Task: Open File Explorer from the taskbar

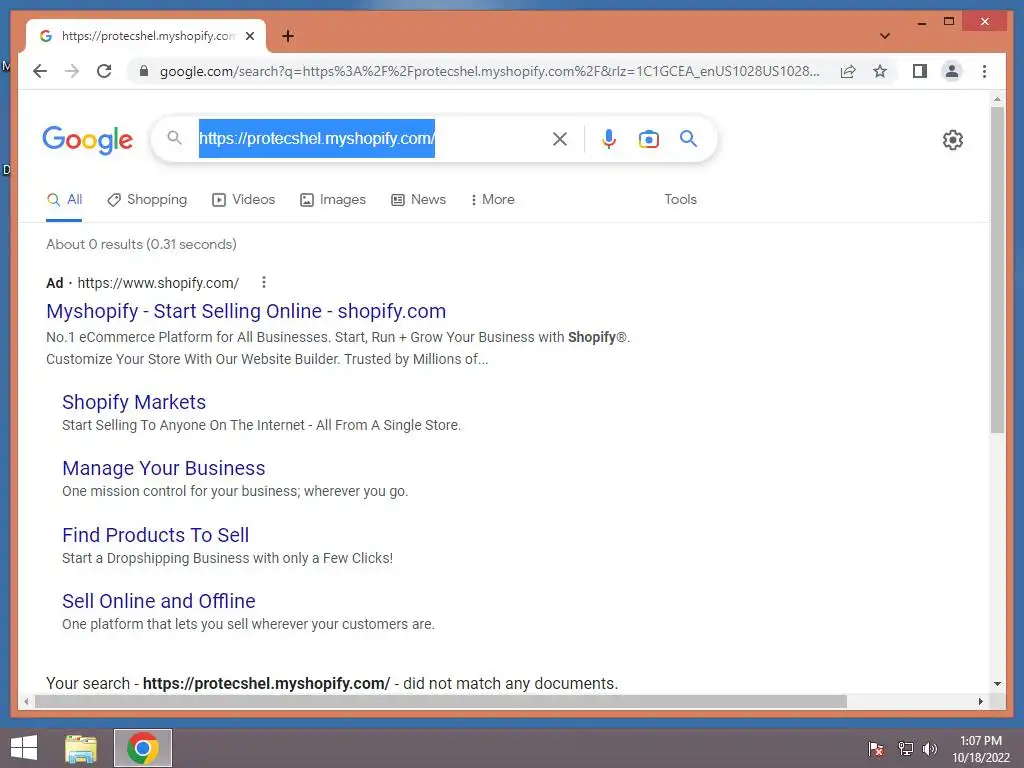Action: 81,748
